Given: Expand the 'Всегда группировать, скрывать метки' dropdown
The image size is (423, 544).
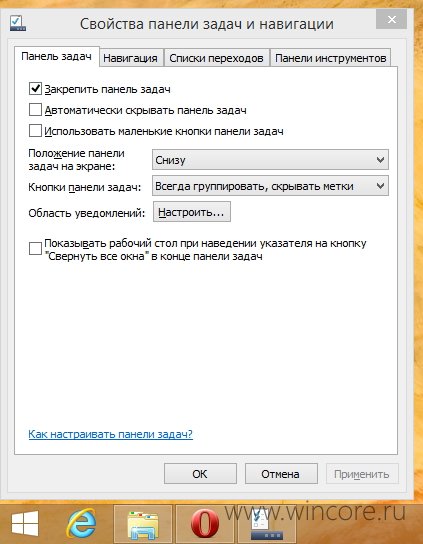Looking at the screenshot, I should (270, 186).
